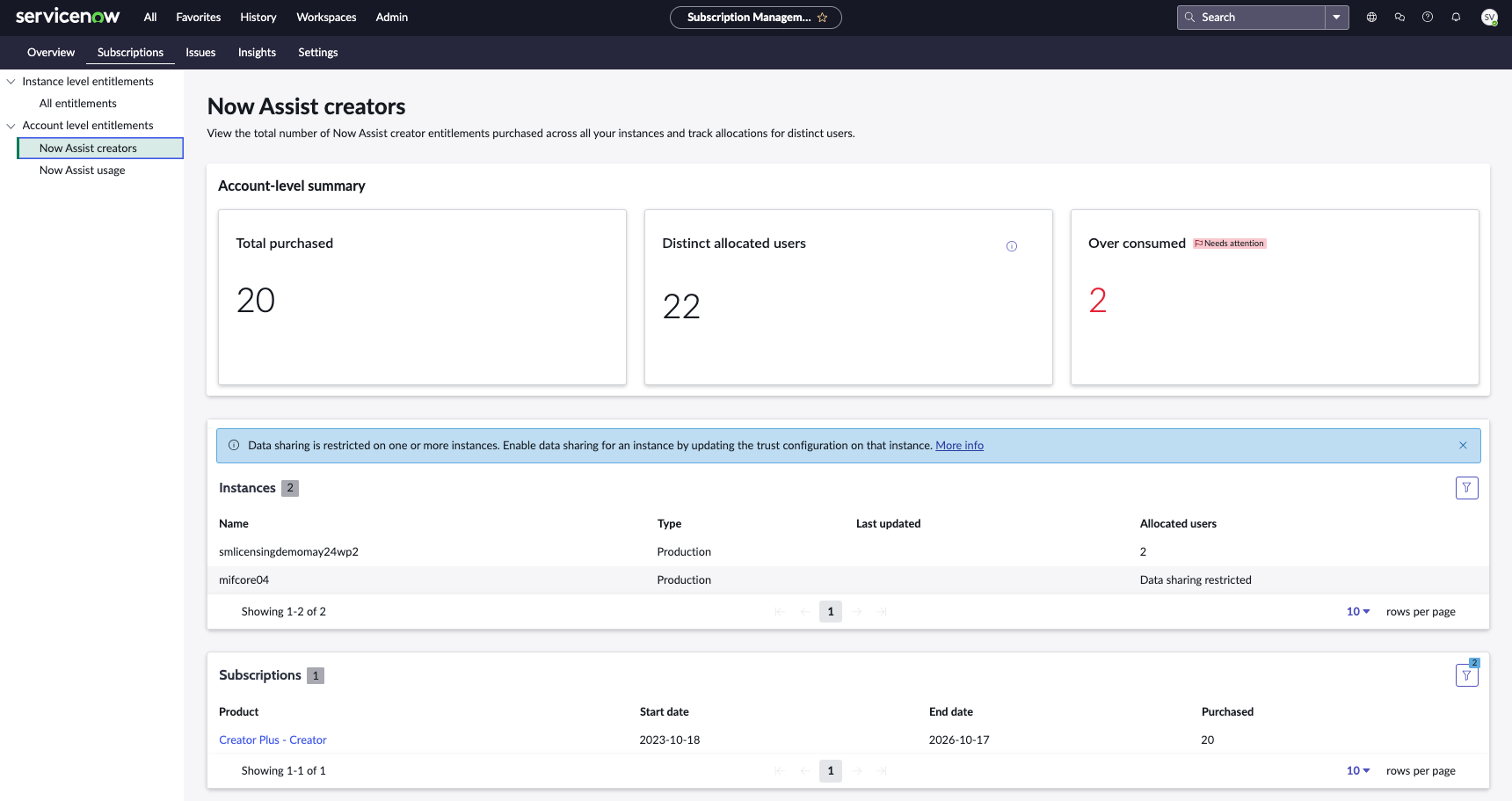This screenshot has height=801, width=1512.
Task: Select Now Assist creators in the sidebar
Action: [100, 149]
